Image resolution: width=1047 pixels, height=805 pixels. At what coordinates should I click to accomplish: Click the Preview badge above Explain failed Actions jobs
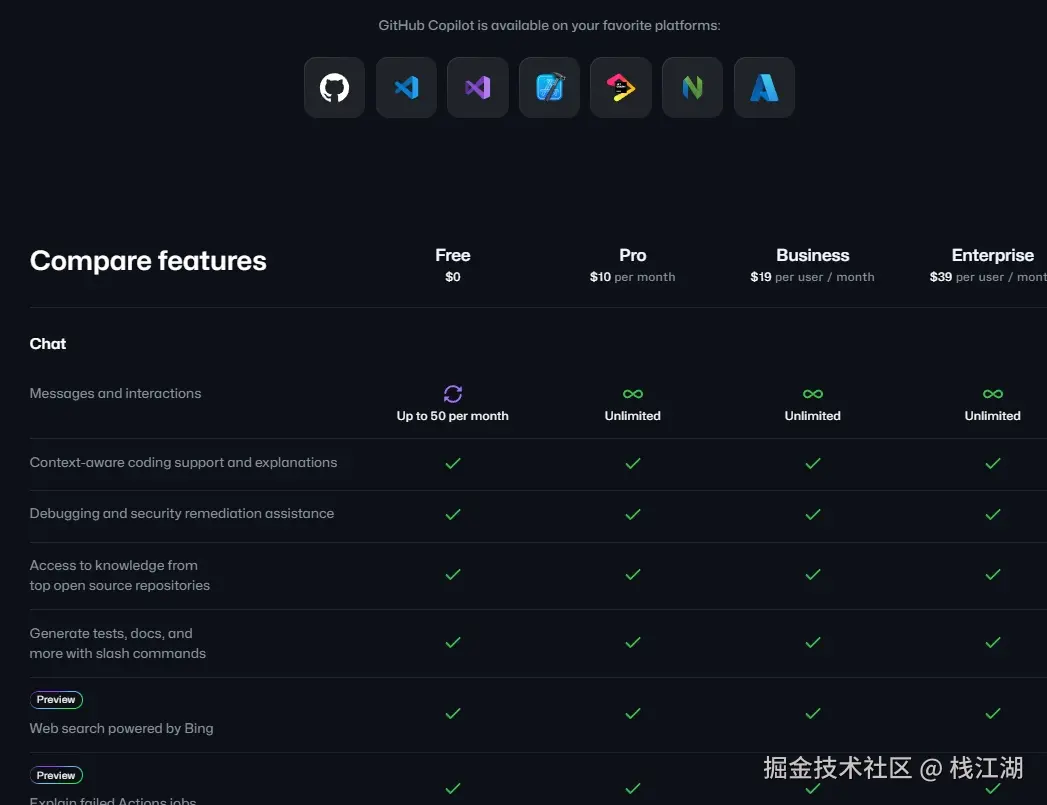(56, 775)
